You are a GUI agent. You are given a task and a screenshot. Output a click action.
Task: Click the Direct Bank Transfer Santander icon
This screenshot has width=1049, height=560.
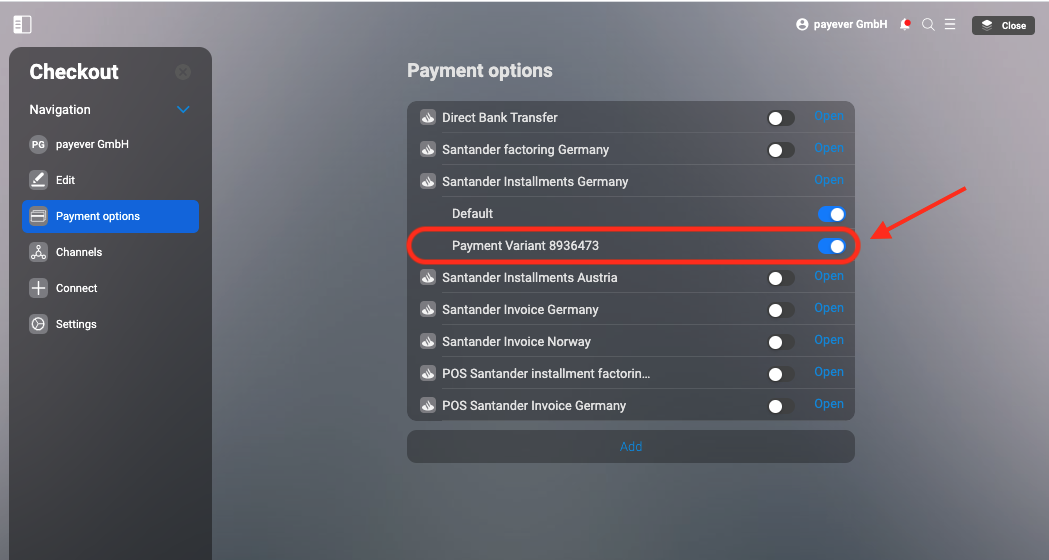428,118
